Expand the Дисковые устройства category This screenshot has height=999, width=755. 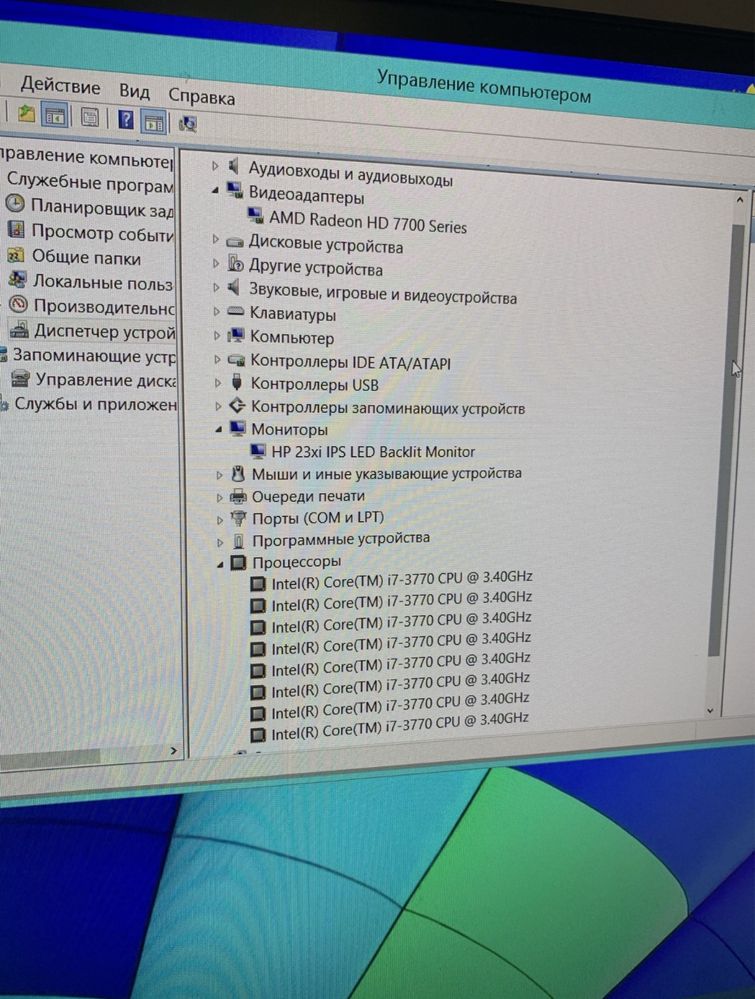point(215,240)
